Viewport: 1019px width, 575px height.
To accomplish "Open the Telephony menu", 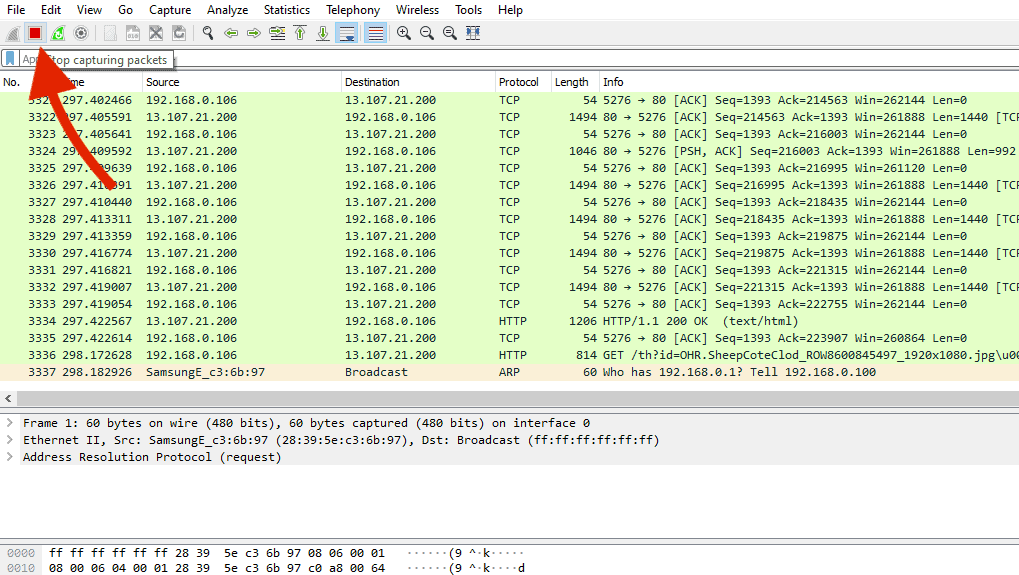I will pos(353,10).
